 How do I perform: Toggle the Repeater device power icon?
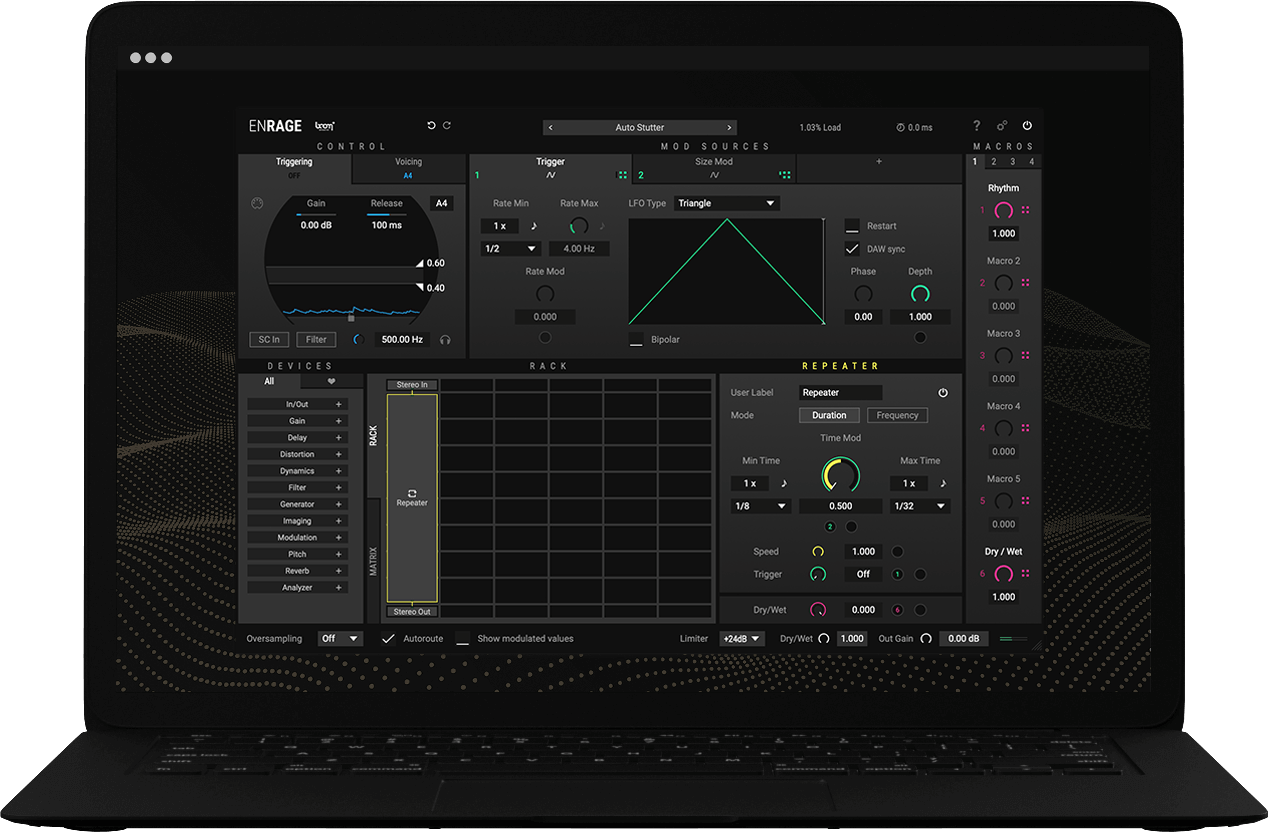pyautogui.click(x=942, y=393)
